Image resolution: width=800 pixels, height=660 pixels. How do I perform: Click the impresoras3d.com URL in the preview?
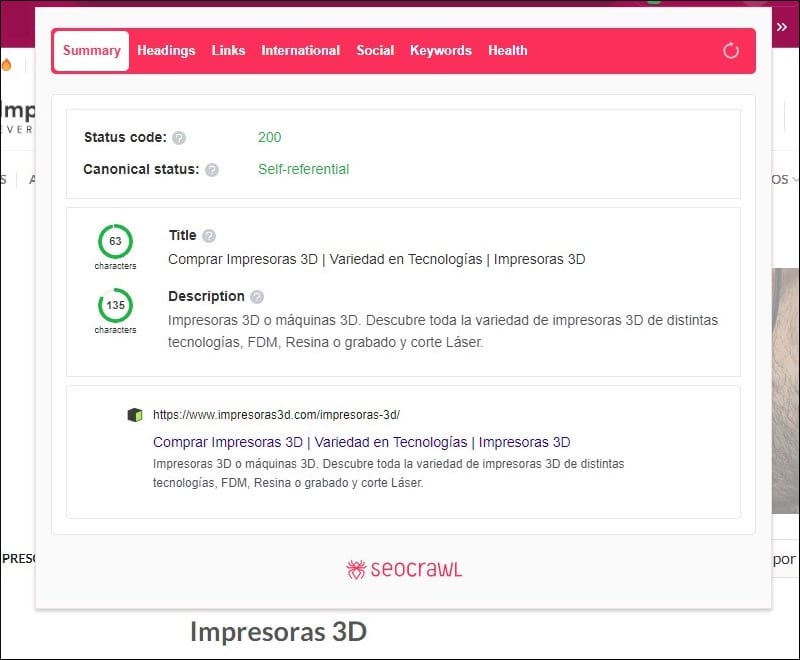(277, 415)
